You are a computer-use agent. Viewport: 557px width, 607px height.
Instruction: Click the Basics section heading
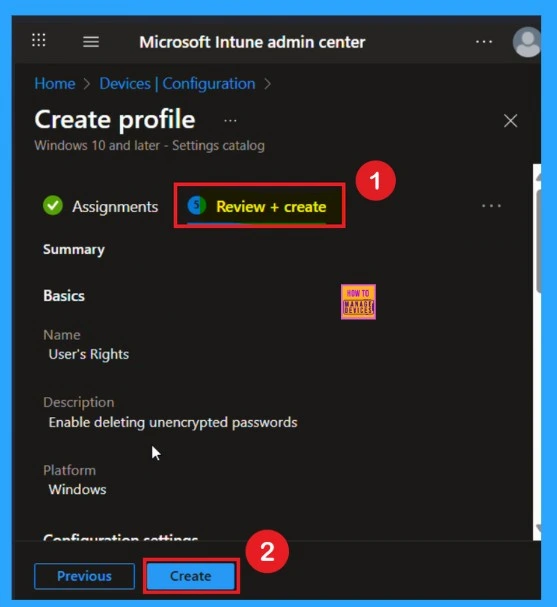click(64, 296)
